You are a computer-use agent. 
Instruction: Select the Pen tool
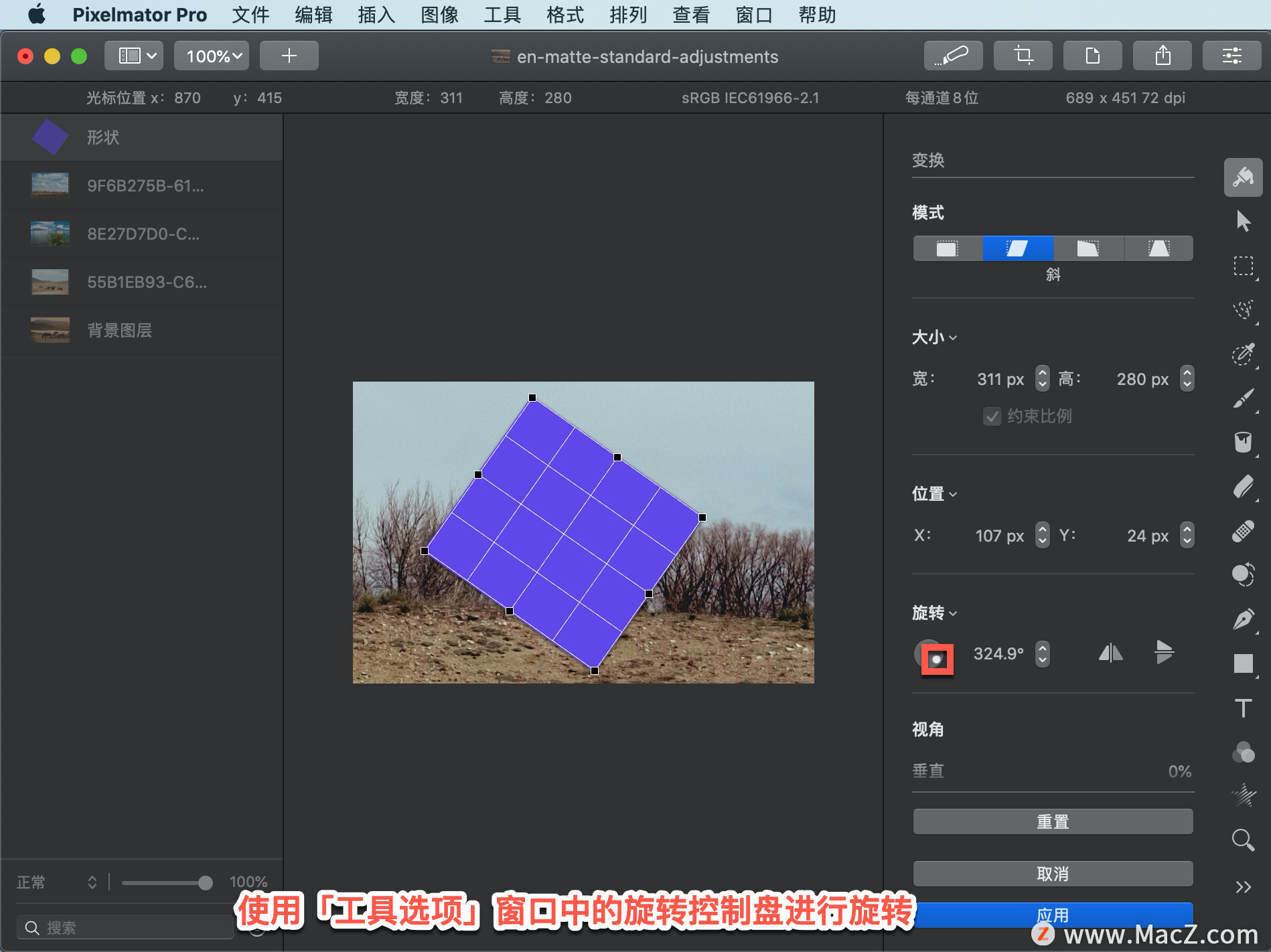click(x=1243, y=619)
